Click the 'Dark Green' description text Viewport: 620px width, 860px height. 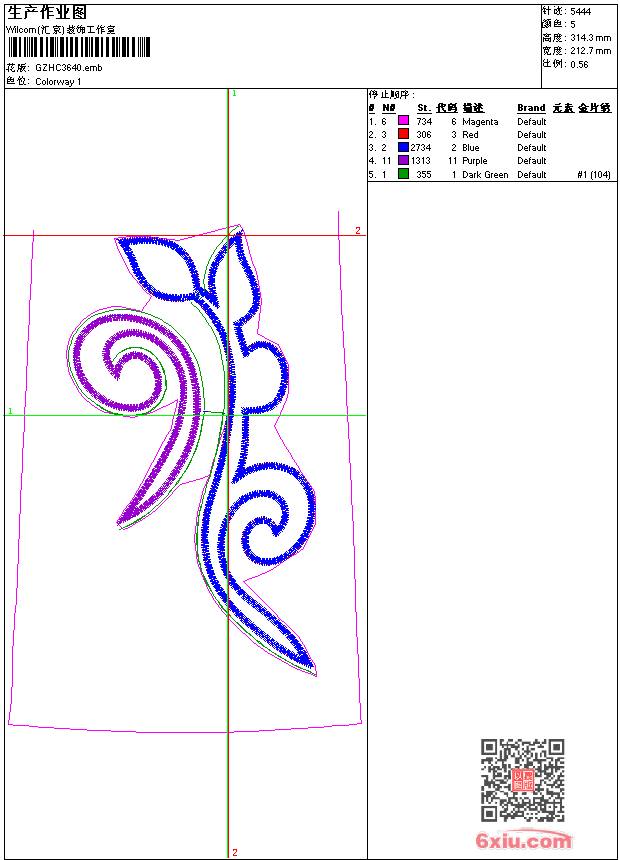coord(485,175)
